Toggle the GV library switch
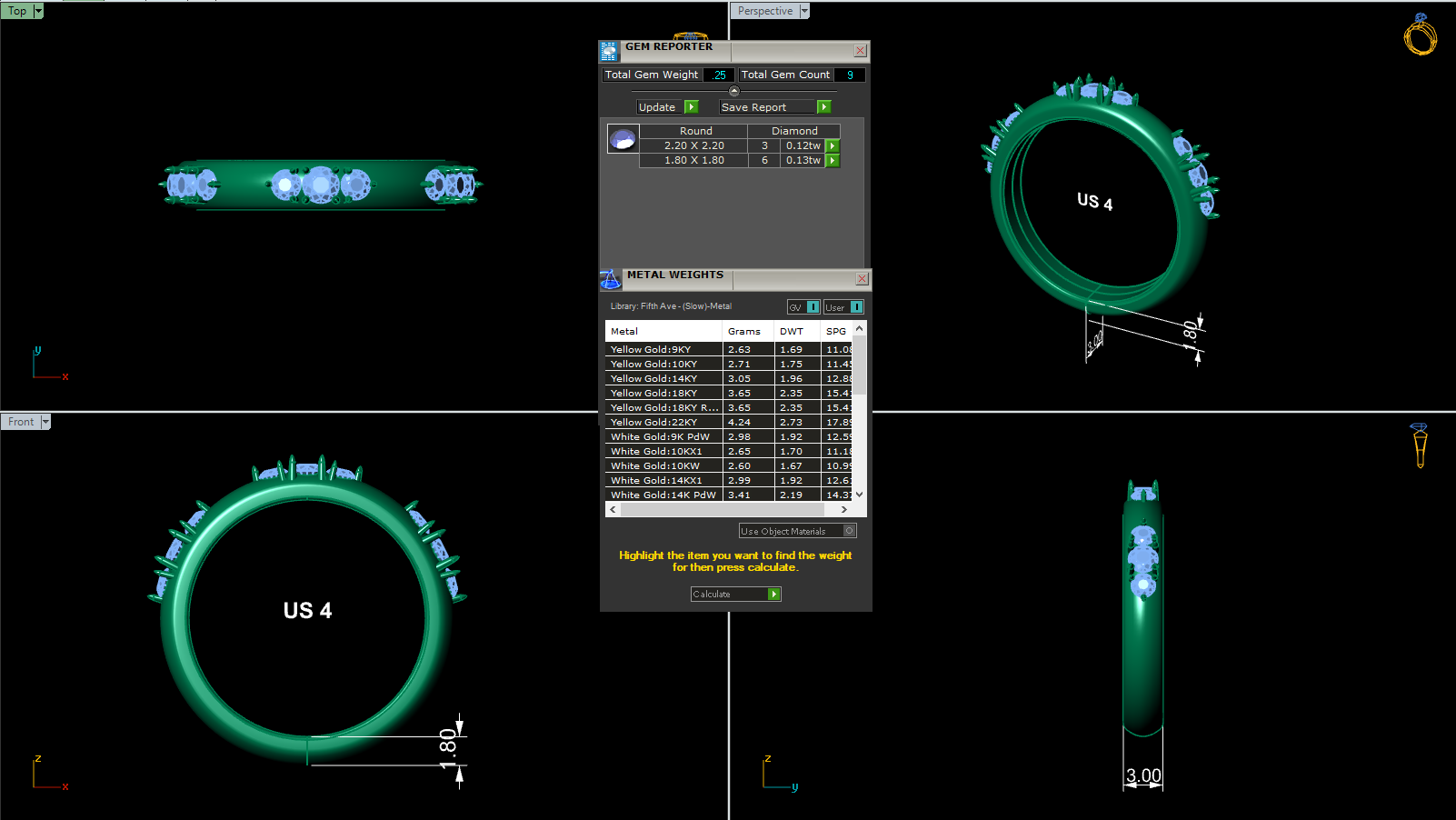Screen dimensions: 1456x820 813,307
